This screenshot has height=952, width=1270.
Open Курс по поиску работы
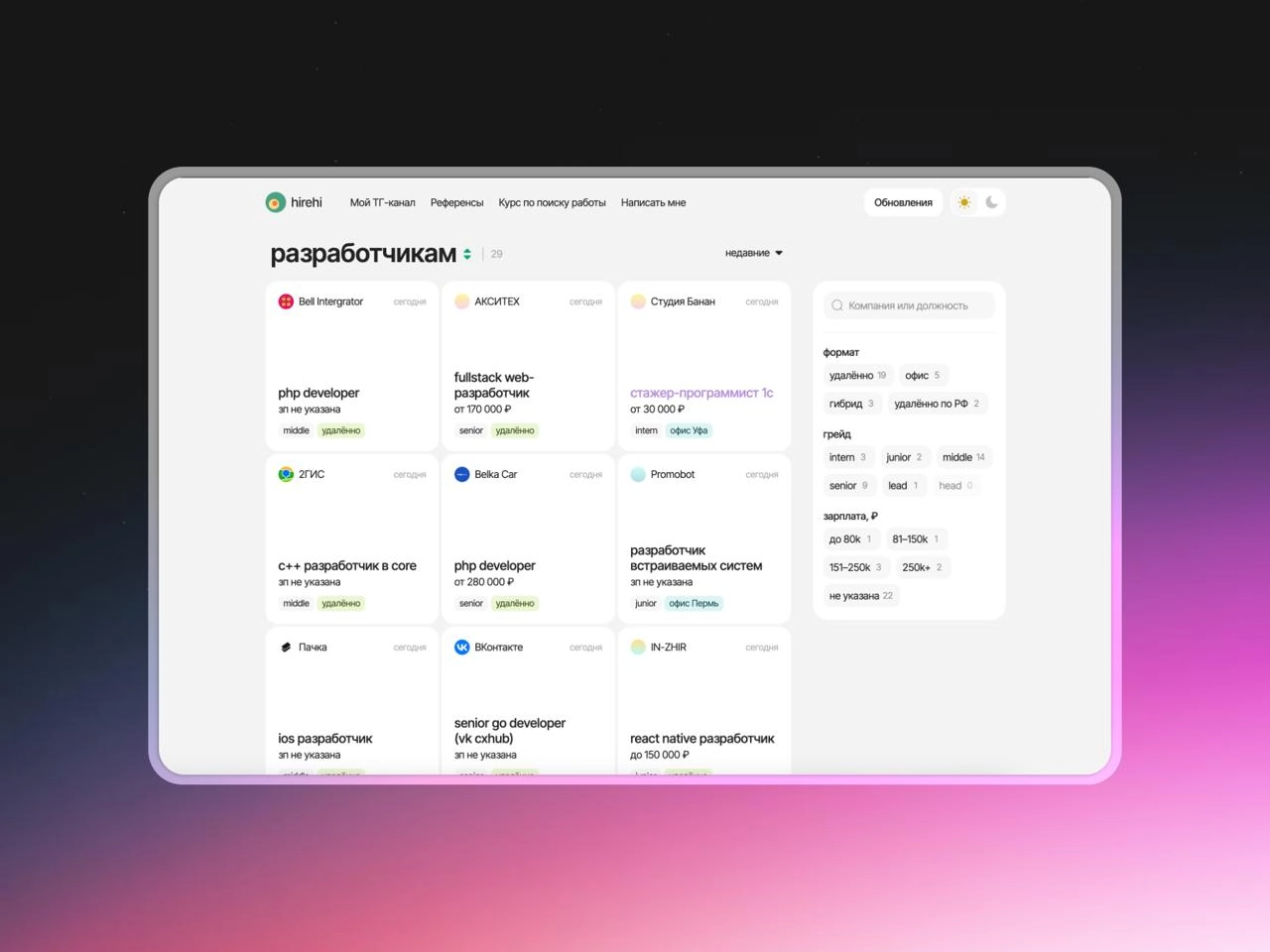[552, 202]
